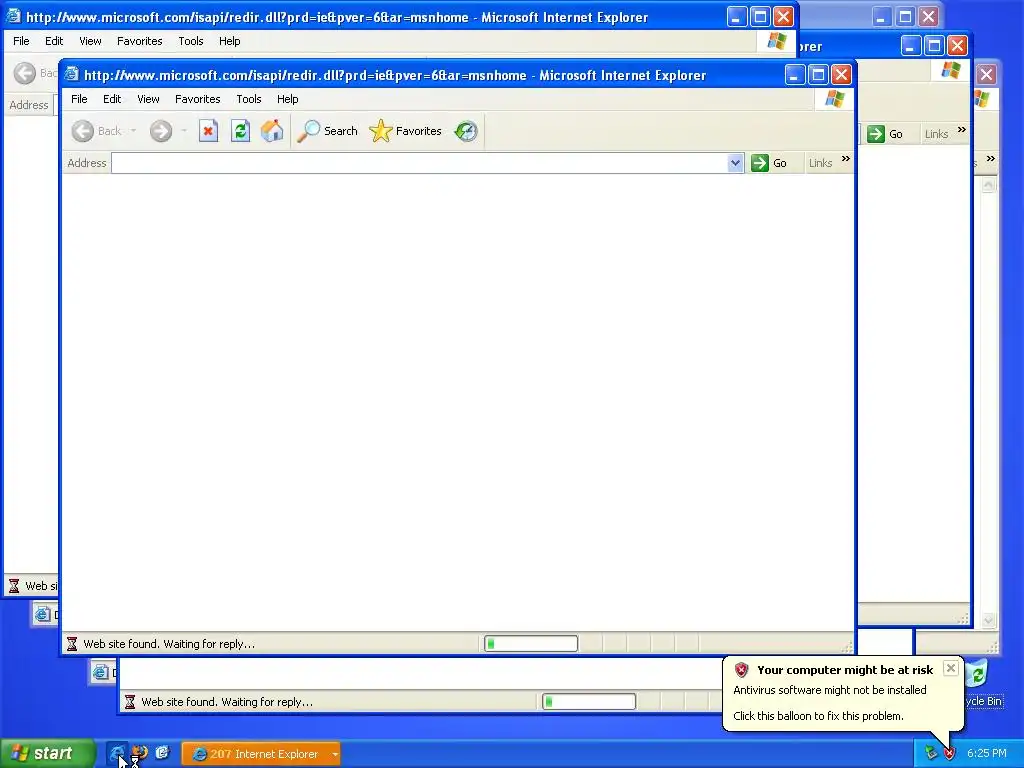Click IE page icon in front title bar
This screenshot has height=768, width=1024.
[x=72, y=74]
